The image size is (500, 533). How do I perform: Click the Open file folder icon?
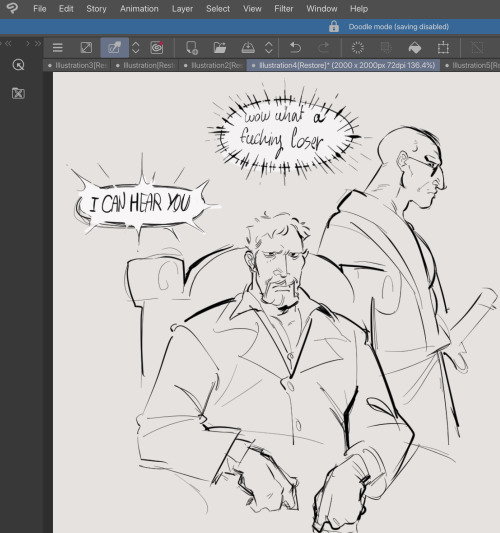(x=220, y=48)
